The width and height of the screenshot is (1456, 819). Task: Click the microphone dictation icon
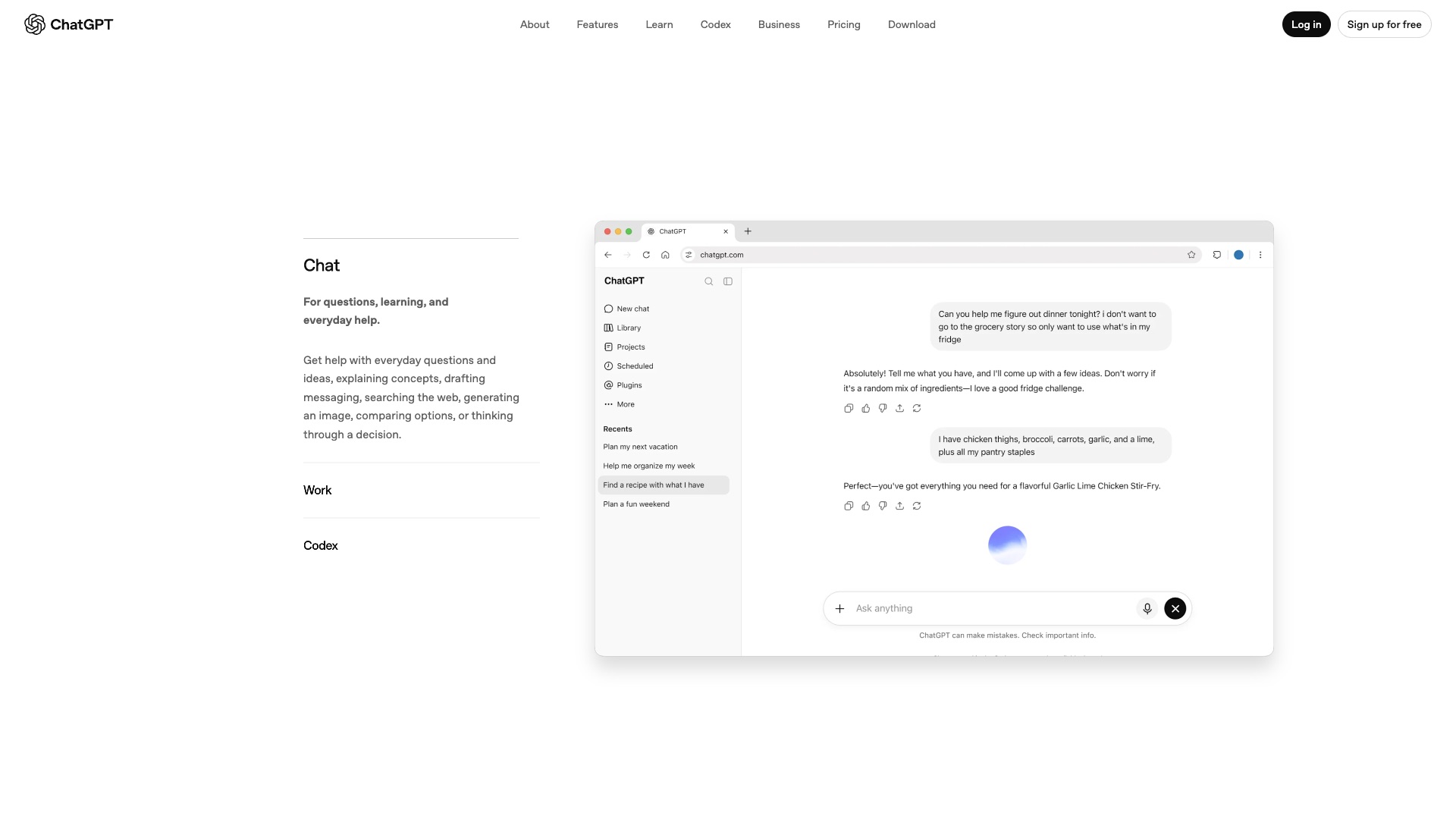(x=1147, y=608)
